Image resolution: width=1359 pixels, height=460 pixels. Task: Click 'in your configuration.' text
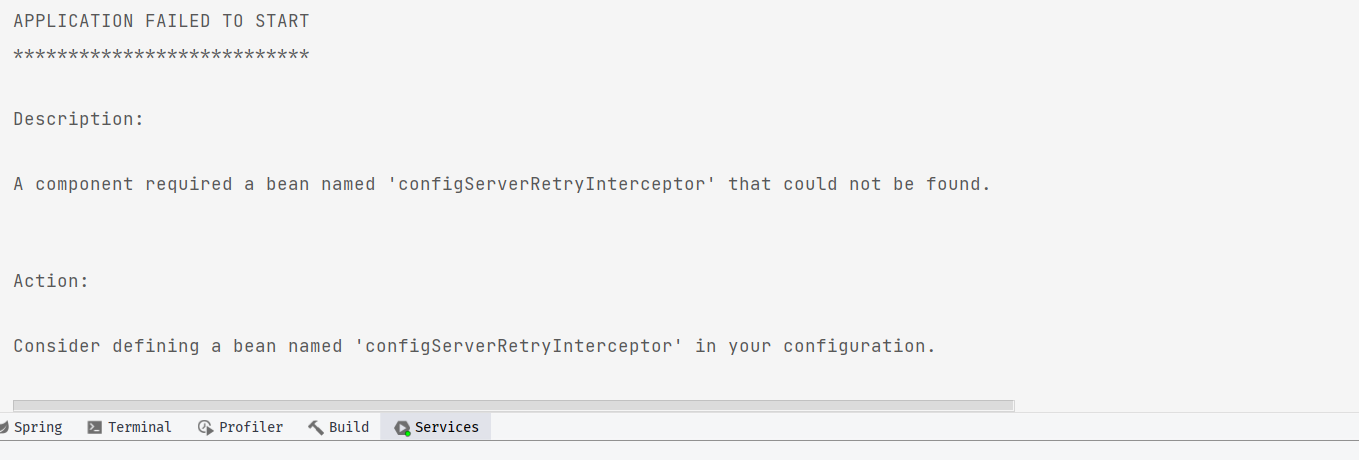point(815,346)
